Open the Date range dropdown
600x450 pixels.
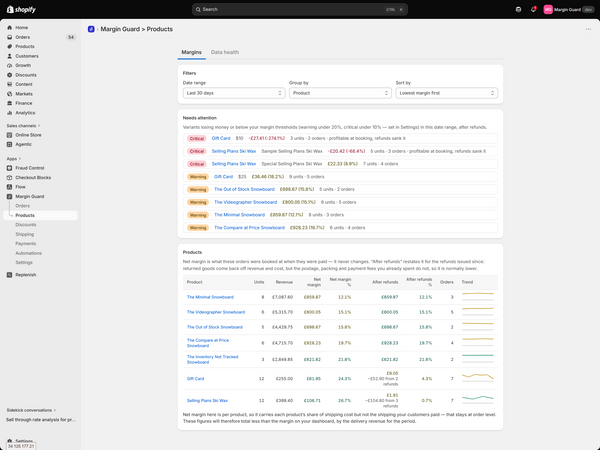tap(234, 93)
